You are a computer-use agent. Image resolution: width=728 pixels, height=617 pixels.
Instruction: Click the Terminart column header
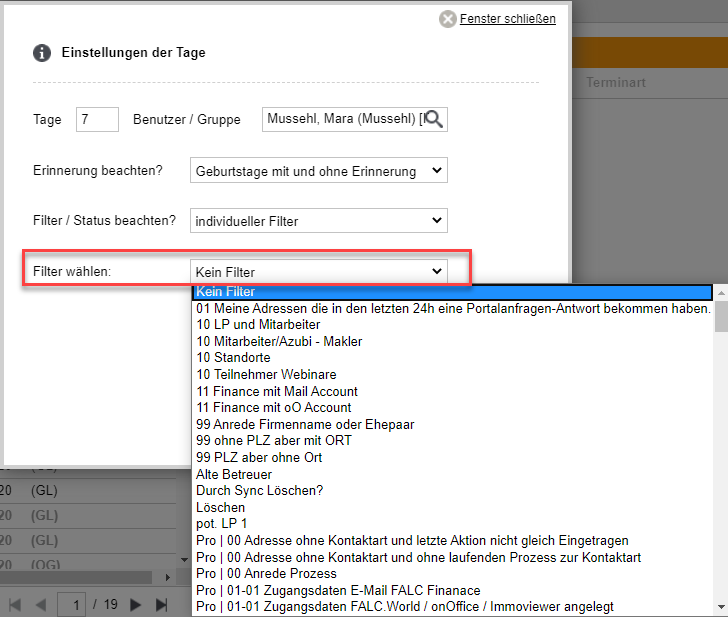click(x=617, y=82)
